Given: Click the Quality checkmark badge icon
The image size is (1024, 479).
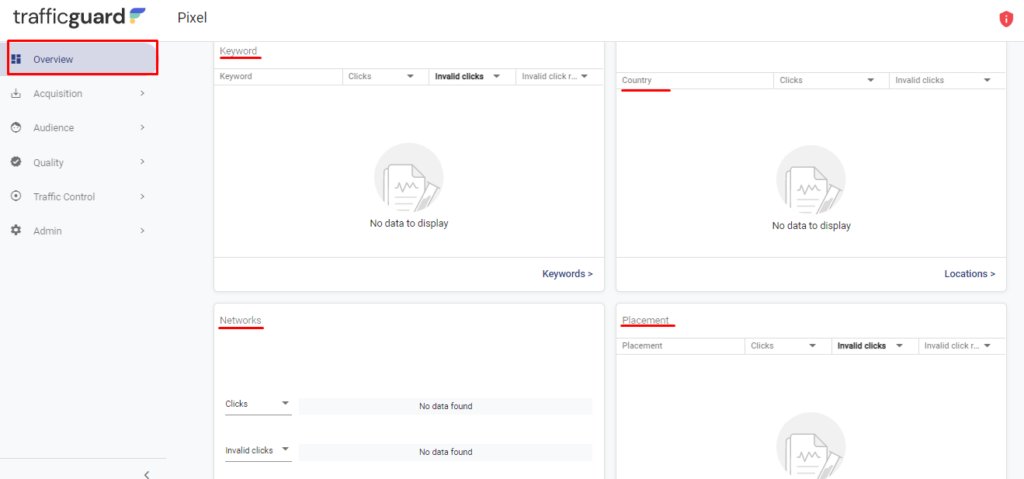Looking at the screenshot, I should tap(16, 161).
